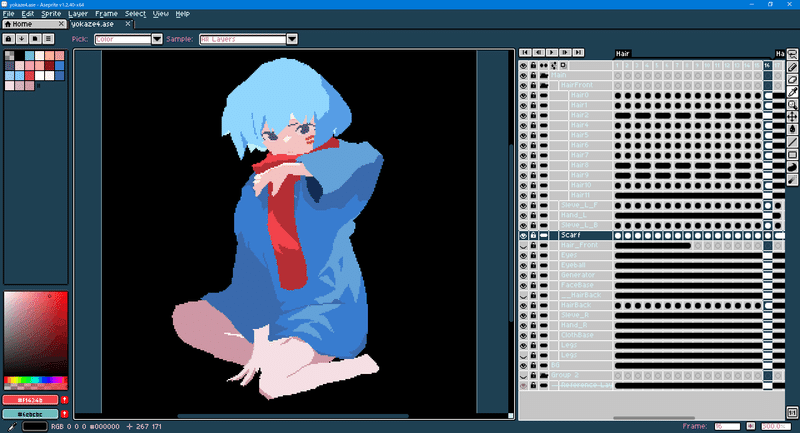
Task: Toggle header lock for all layers
Action: [x=534, y=65]
